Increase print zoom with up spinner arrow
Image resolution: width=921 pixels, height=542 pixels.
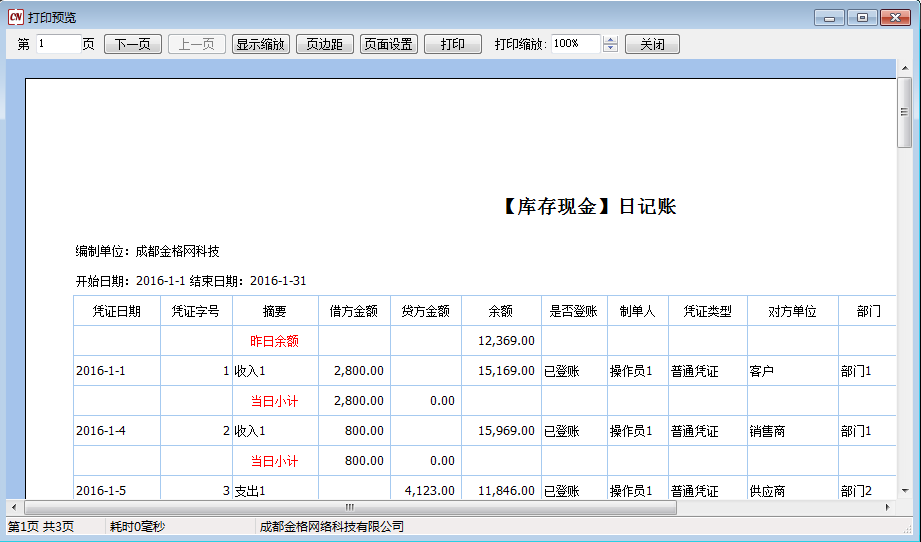pos(611,40)
